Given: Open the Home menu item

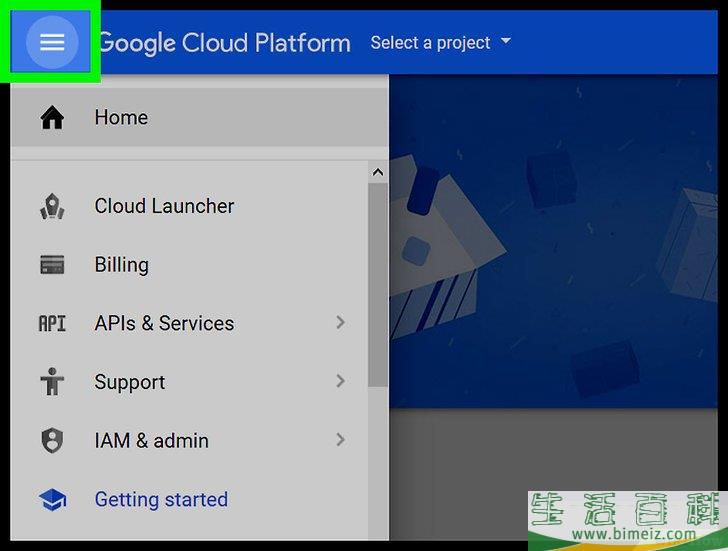Looking at the screenshot, I should pos(199,117).
